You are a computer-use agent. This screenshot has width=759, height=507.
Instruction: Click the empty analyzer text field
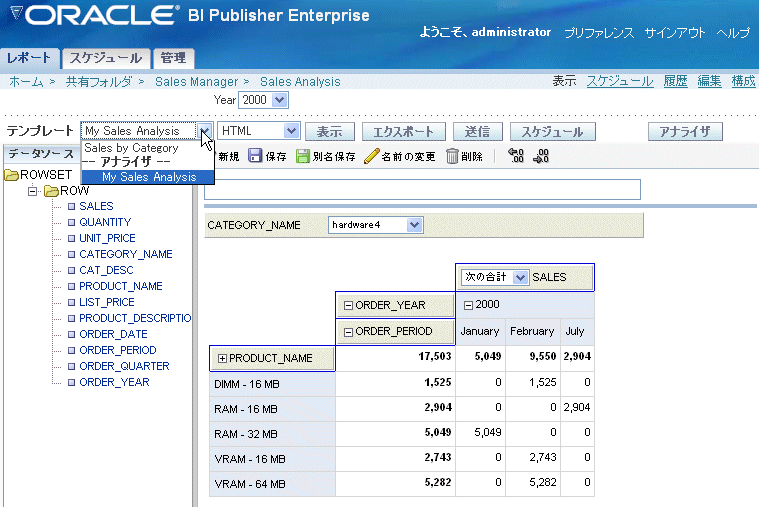pyautogui.click(x=423, y=189)
